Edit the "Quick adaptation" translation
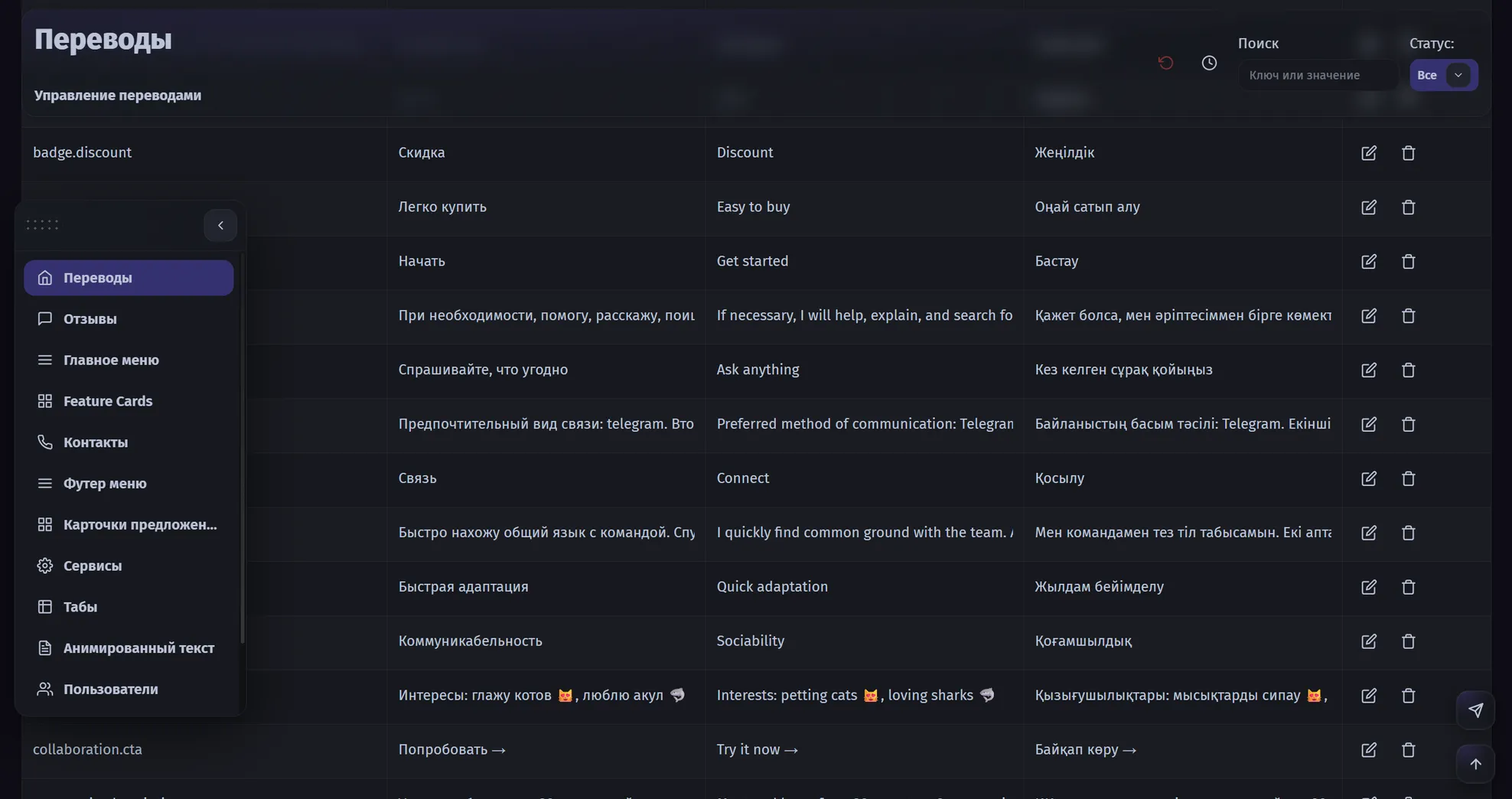This screenshot has width=1512, height=799. click(1369, 587)
